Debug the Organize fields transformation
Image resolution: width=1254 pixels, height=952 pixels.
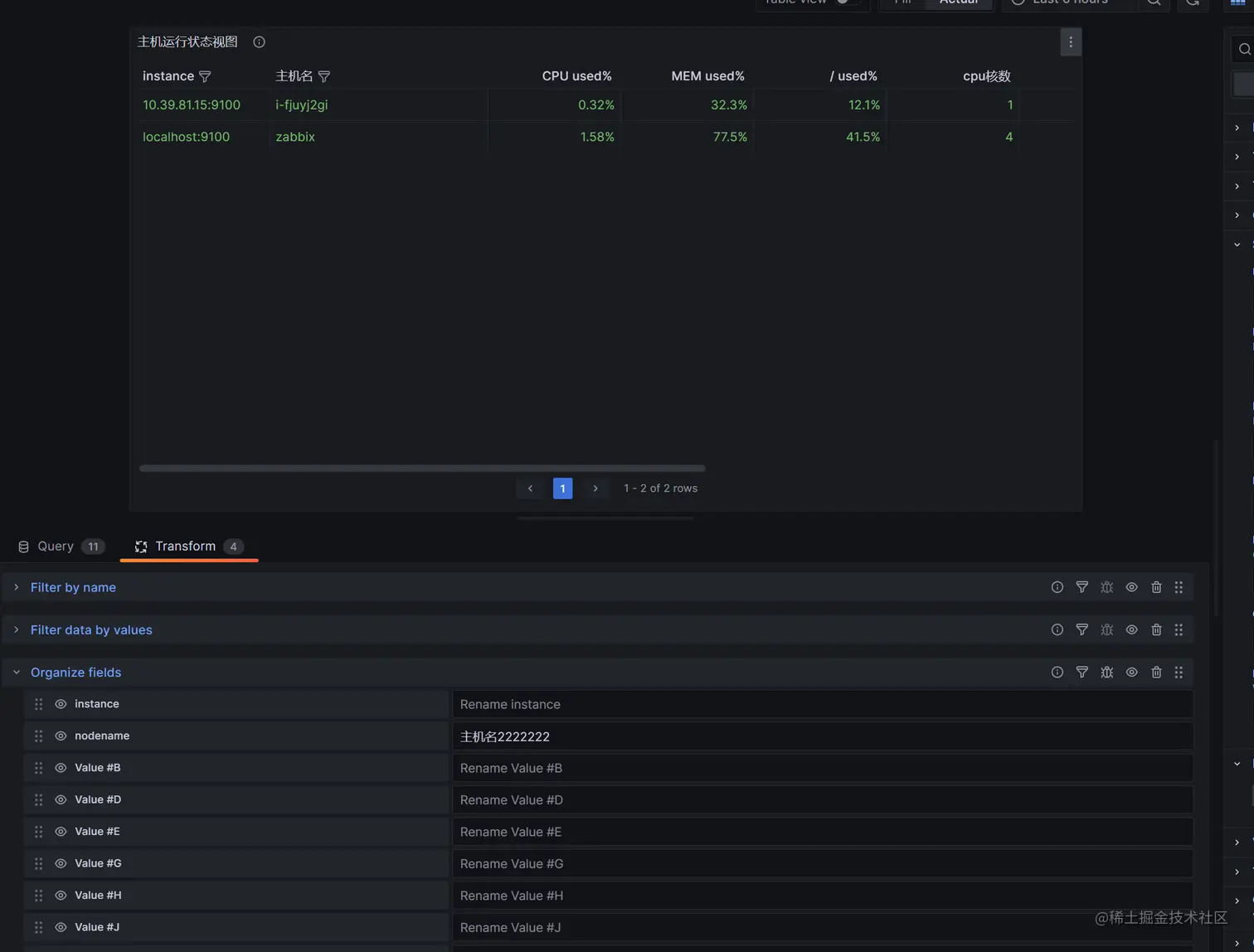click(x=1106, y=672)
